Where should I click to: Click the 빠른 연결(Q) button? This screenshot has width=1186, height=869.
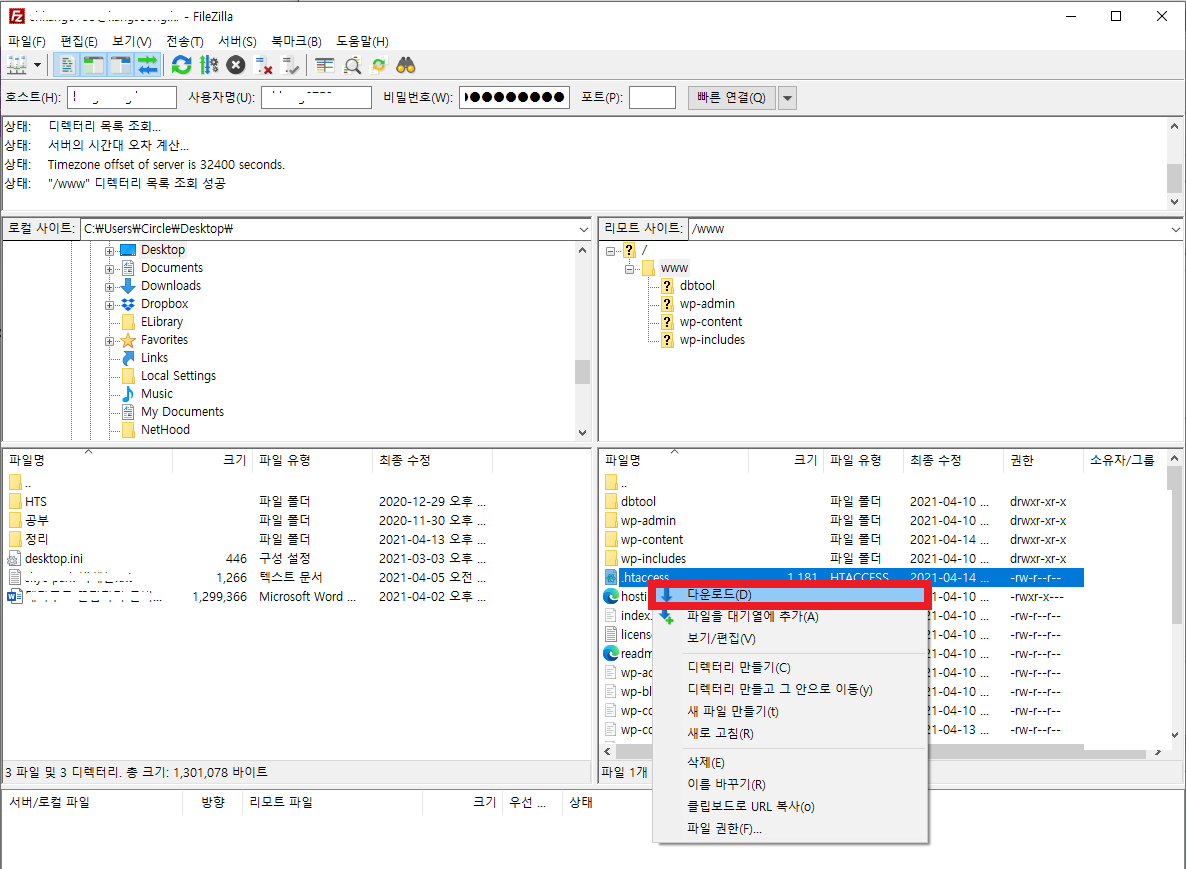(x=732, y=97)
